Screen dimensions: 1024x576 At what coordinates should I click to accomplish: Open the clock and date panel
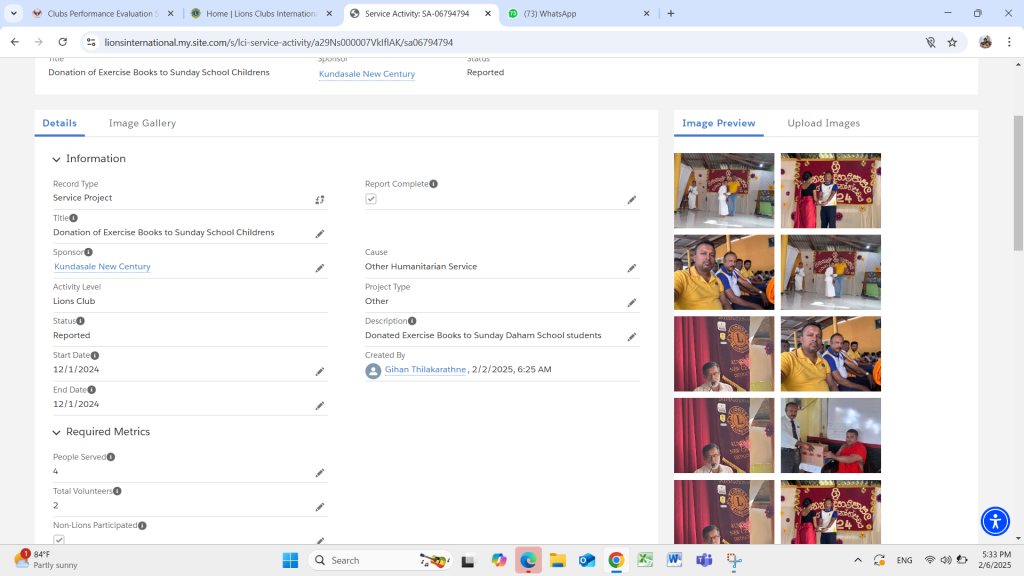[995, 560]
